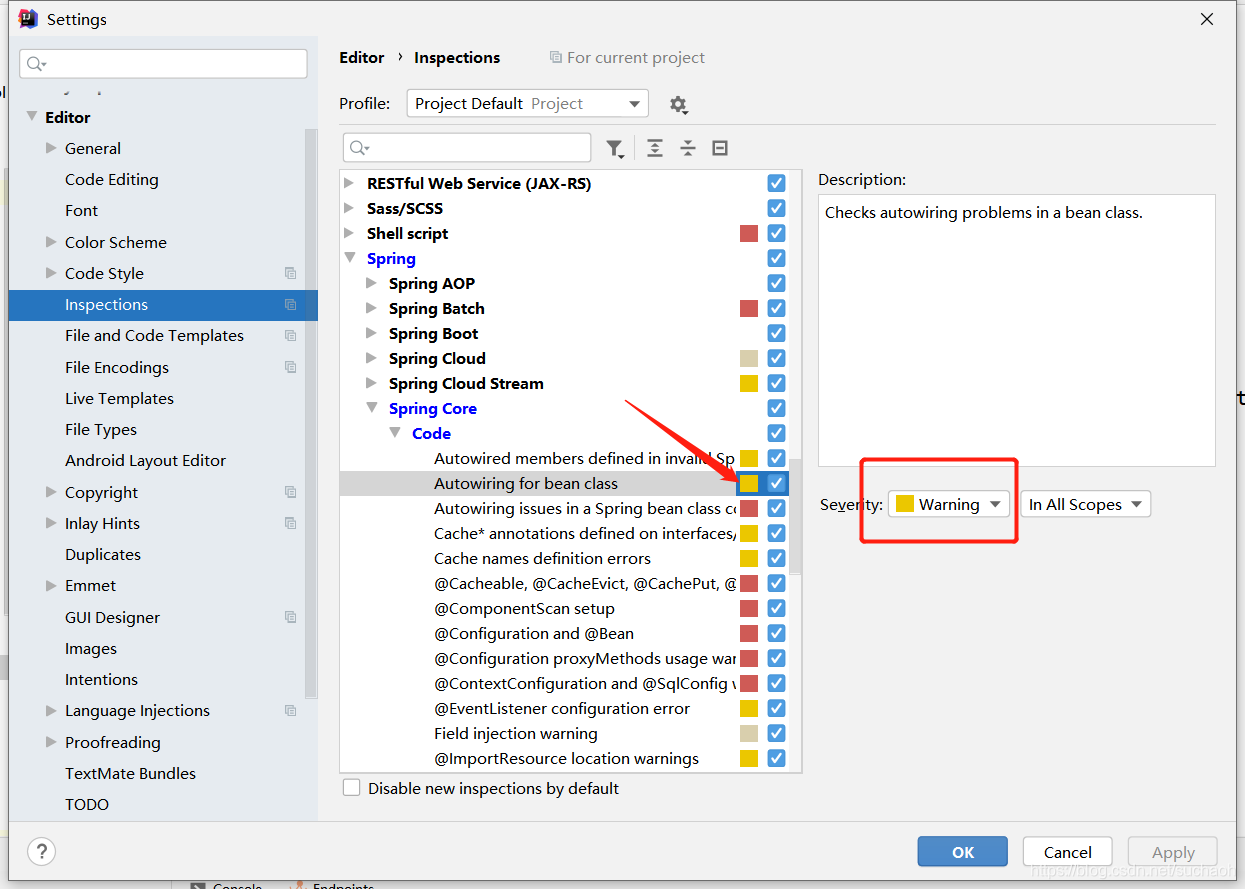Collapse the Spring Core group

pyautogui.click(x=371, y=408)
